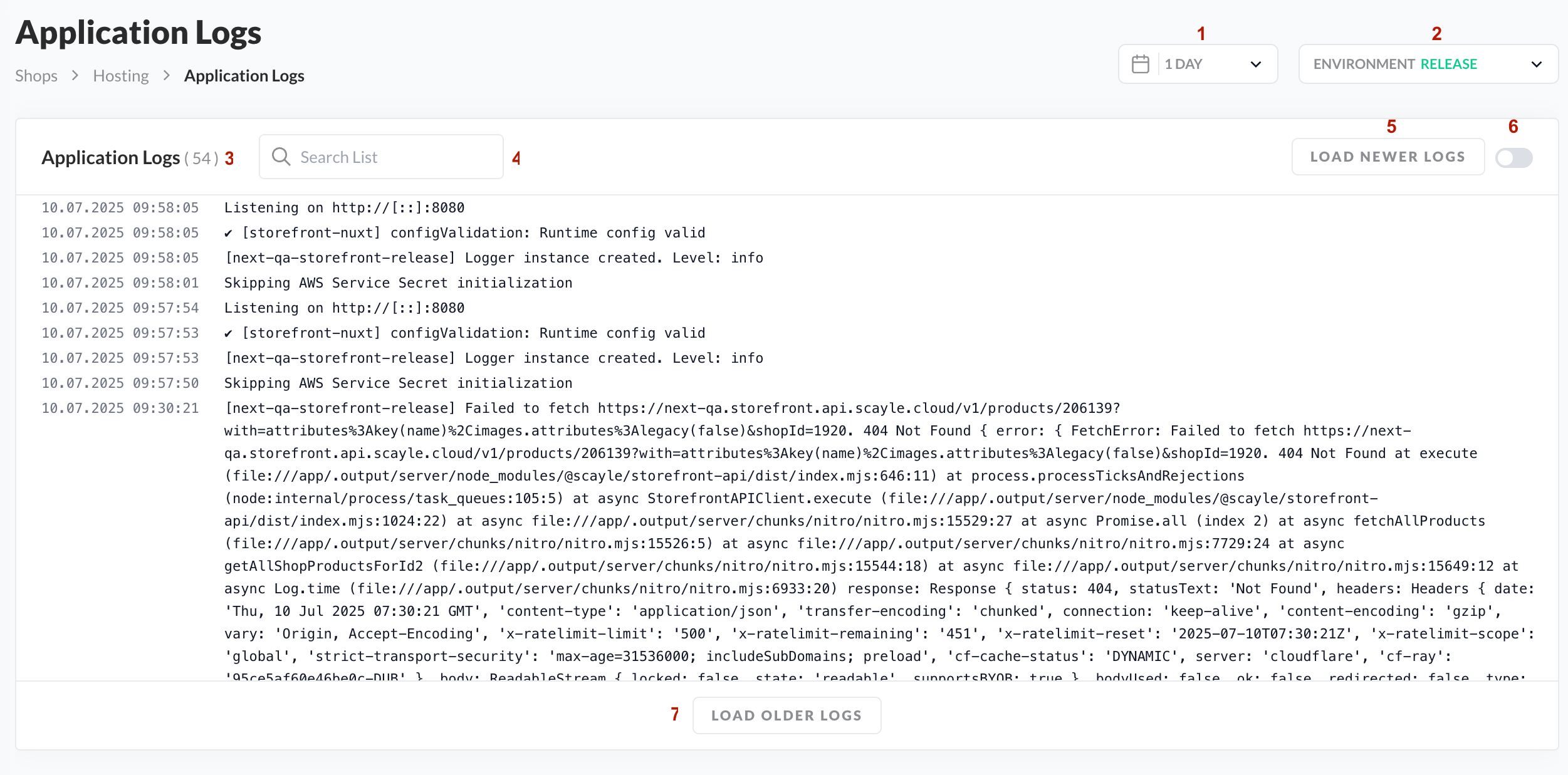Screen dimensions: 1568x775
Task: Expand the Environment dropdown chevron
Action: pyautogui.click(x=1536, y=64)
